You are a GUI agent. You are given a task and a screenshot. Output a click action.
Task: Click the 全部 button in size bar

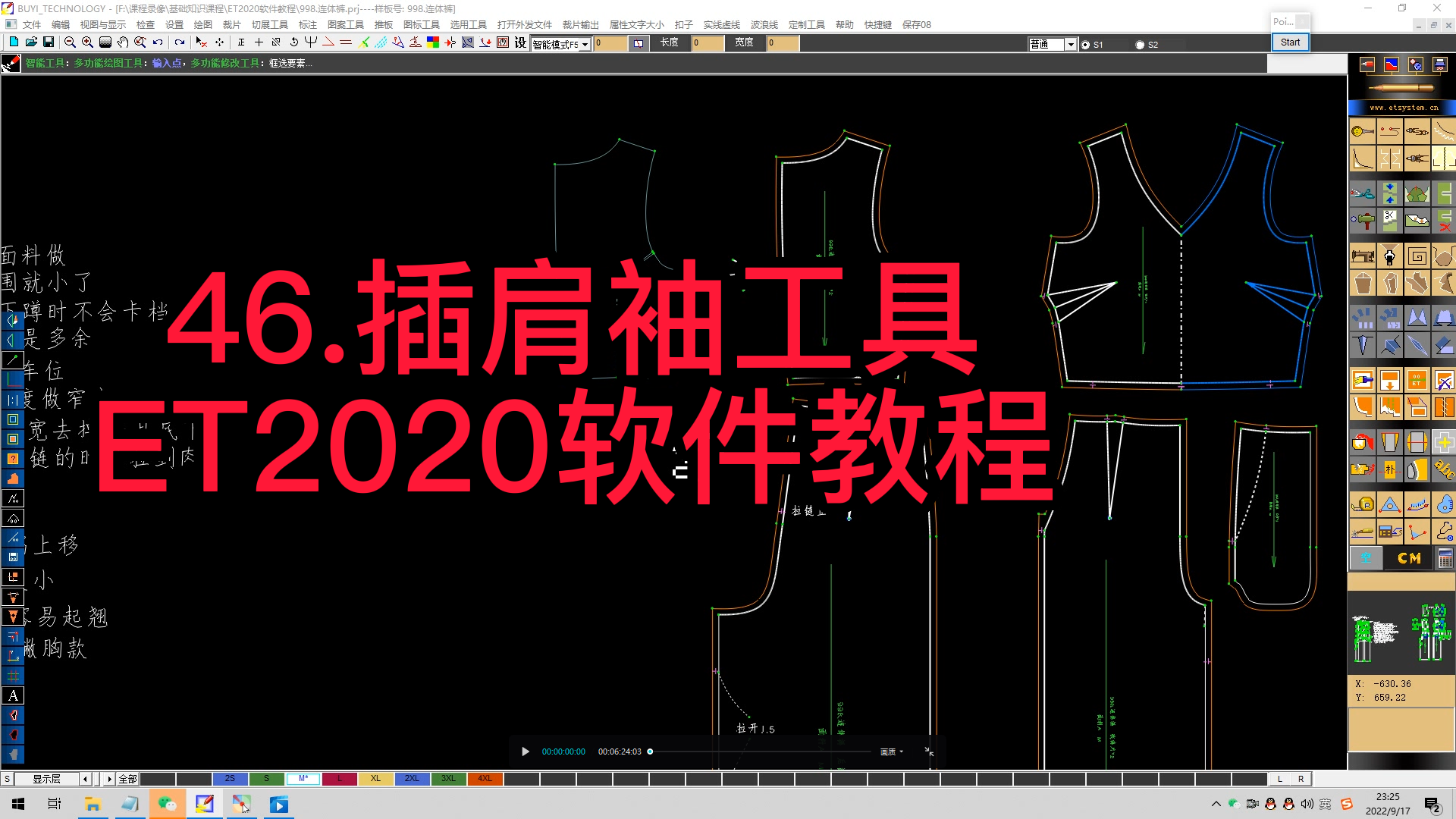pos(127,779)
